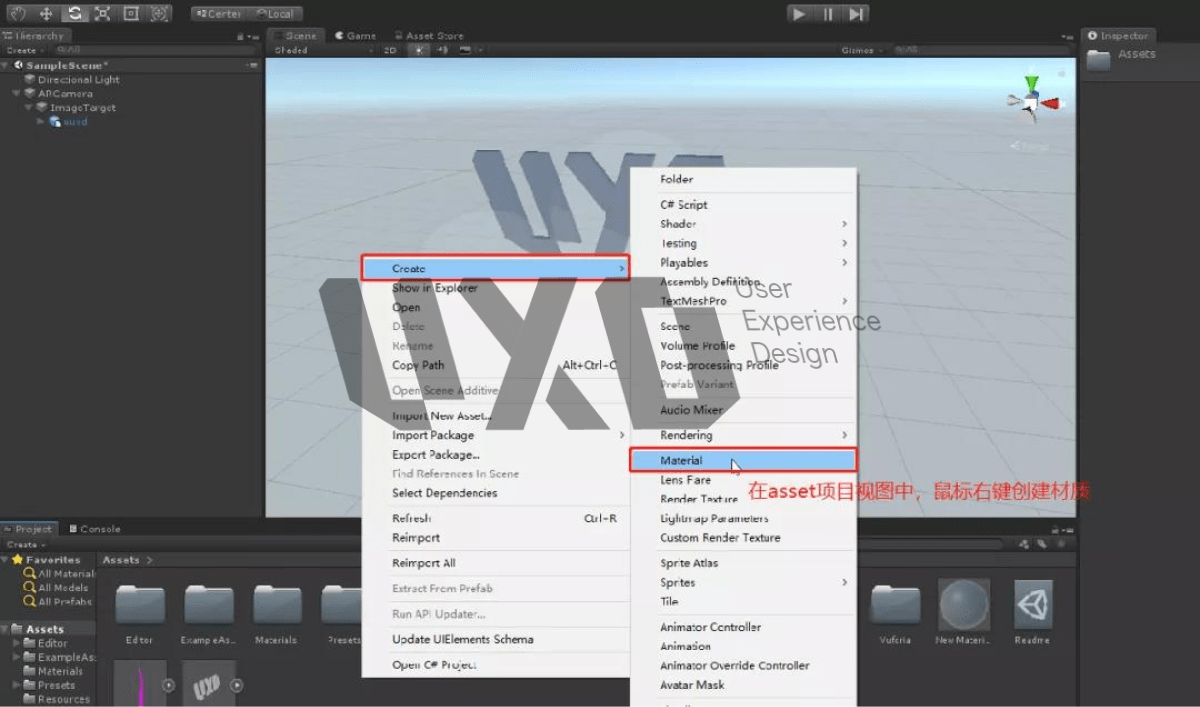The image size is (1200, 707).
Task: Toggle 2D view mode in Scene
Action: pos(390,50)
